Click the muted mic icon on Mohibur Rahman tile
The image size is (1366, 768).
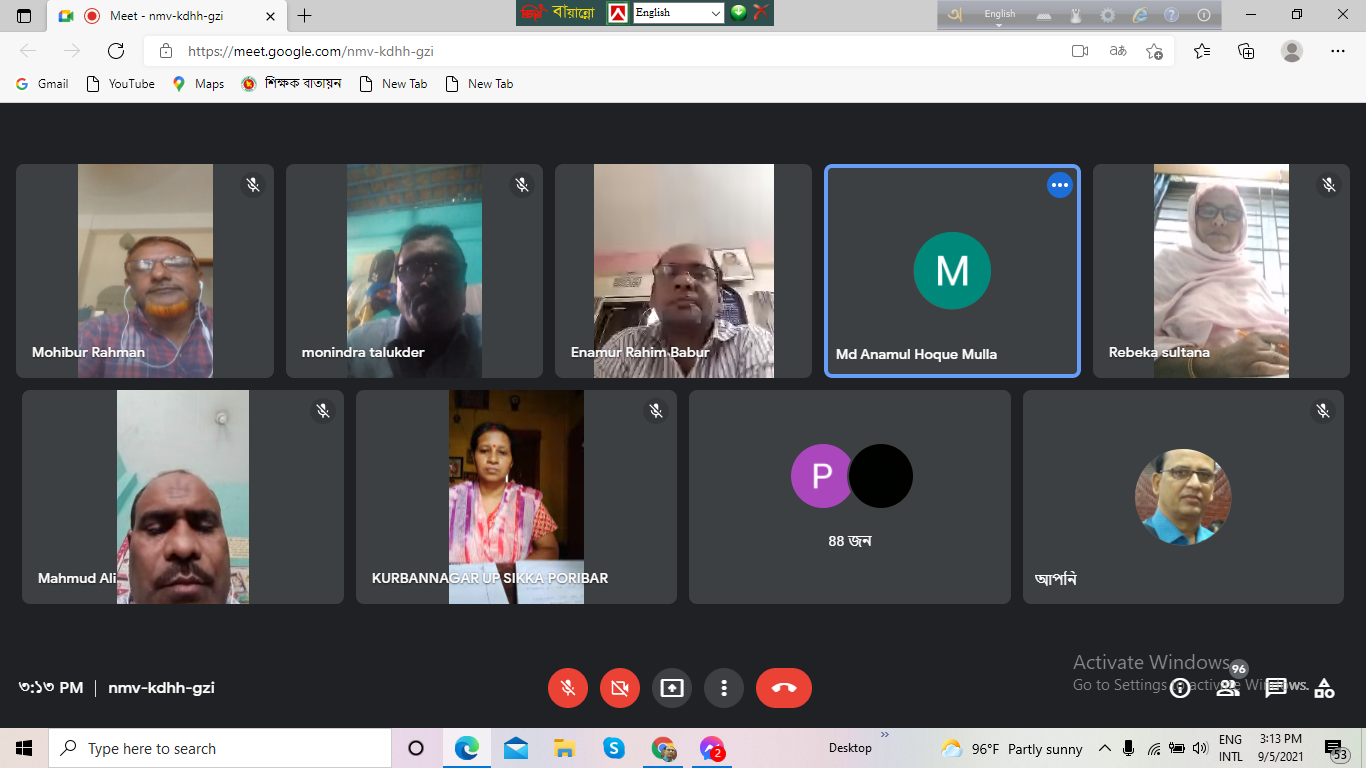(253, 185)
